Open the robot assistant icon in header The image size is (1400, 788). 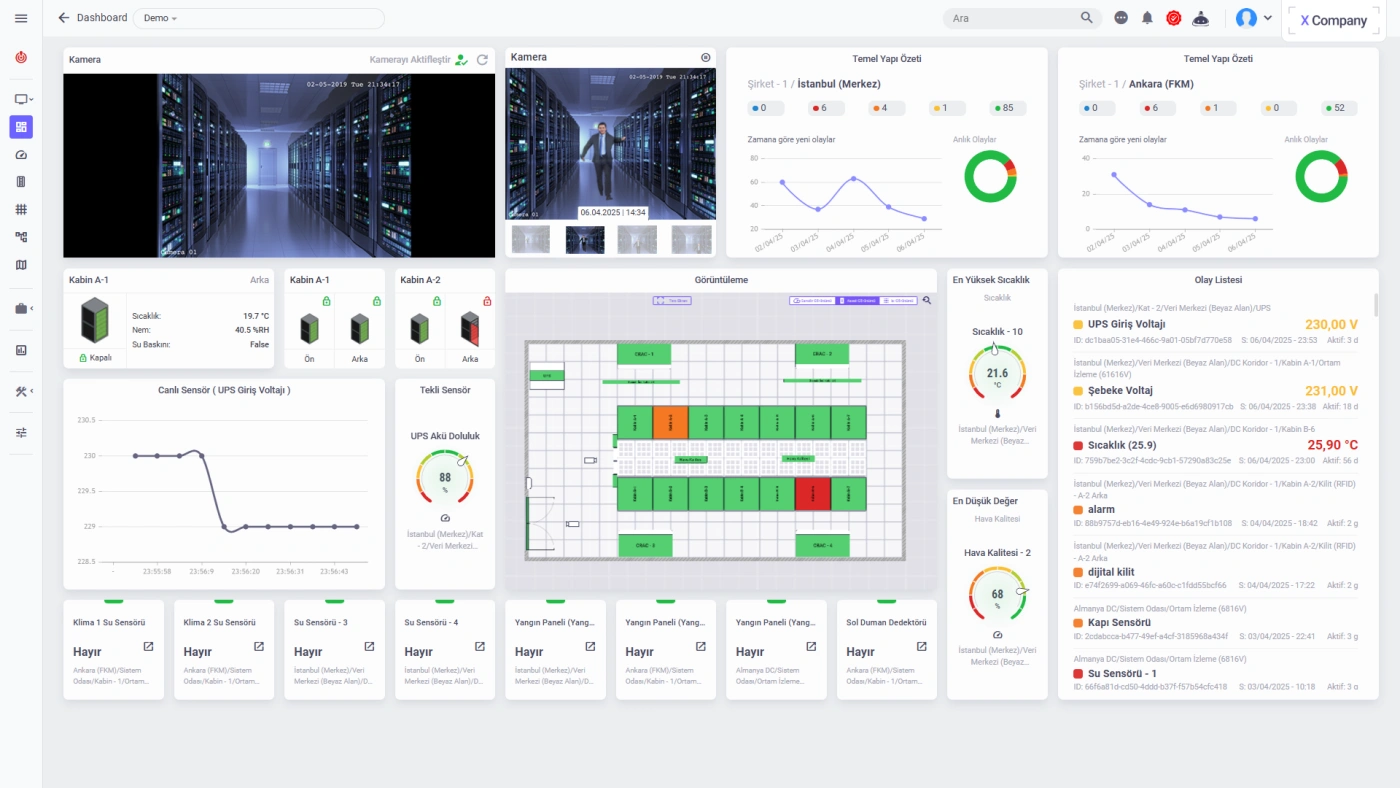(x=1202, y=18)
